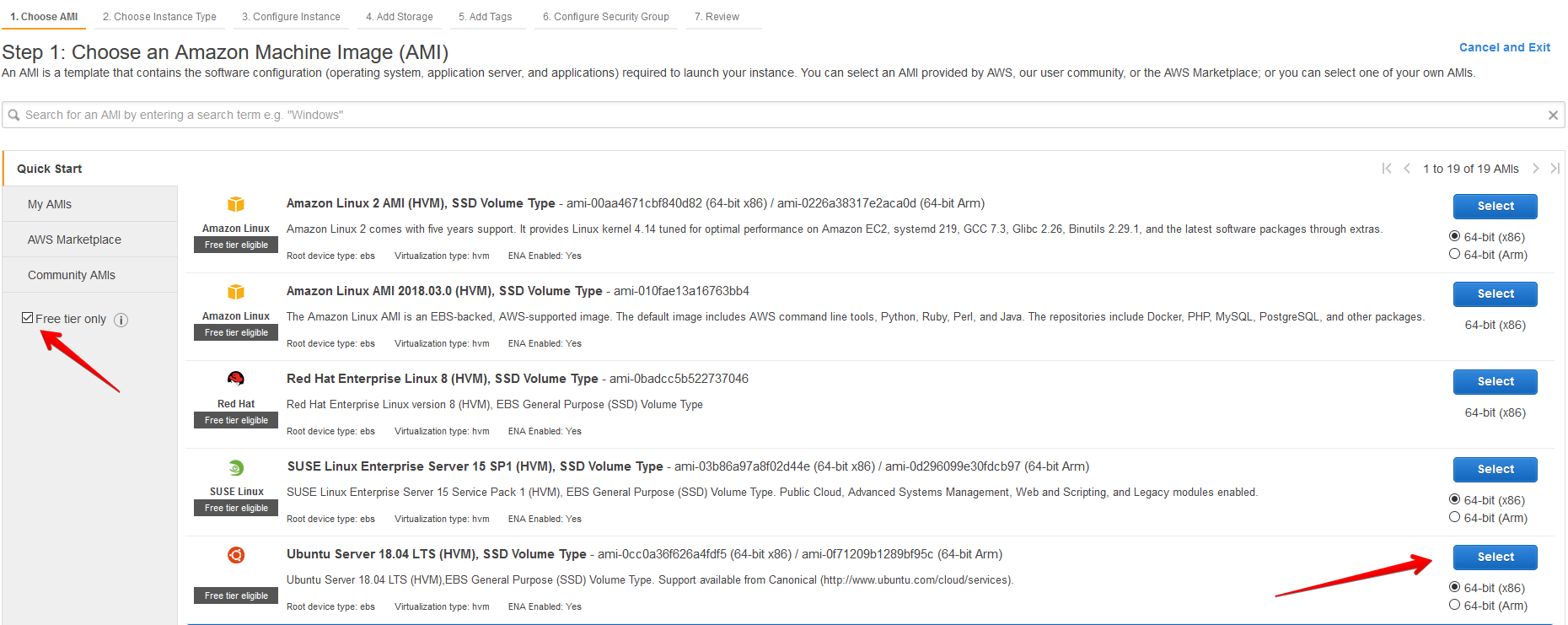Choose 64-bit (Arm) for SUSE Linux
Viewport: 1568px width, 625px height.
[1454, 517]
